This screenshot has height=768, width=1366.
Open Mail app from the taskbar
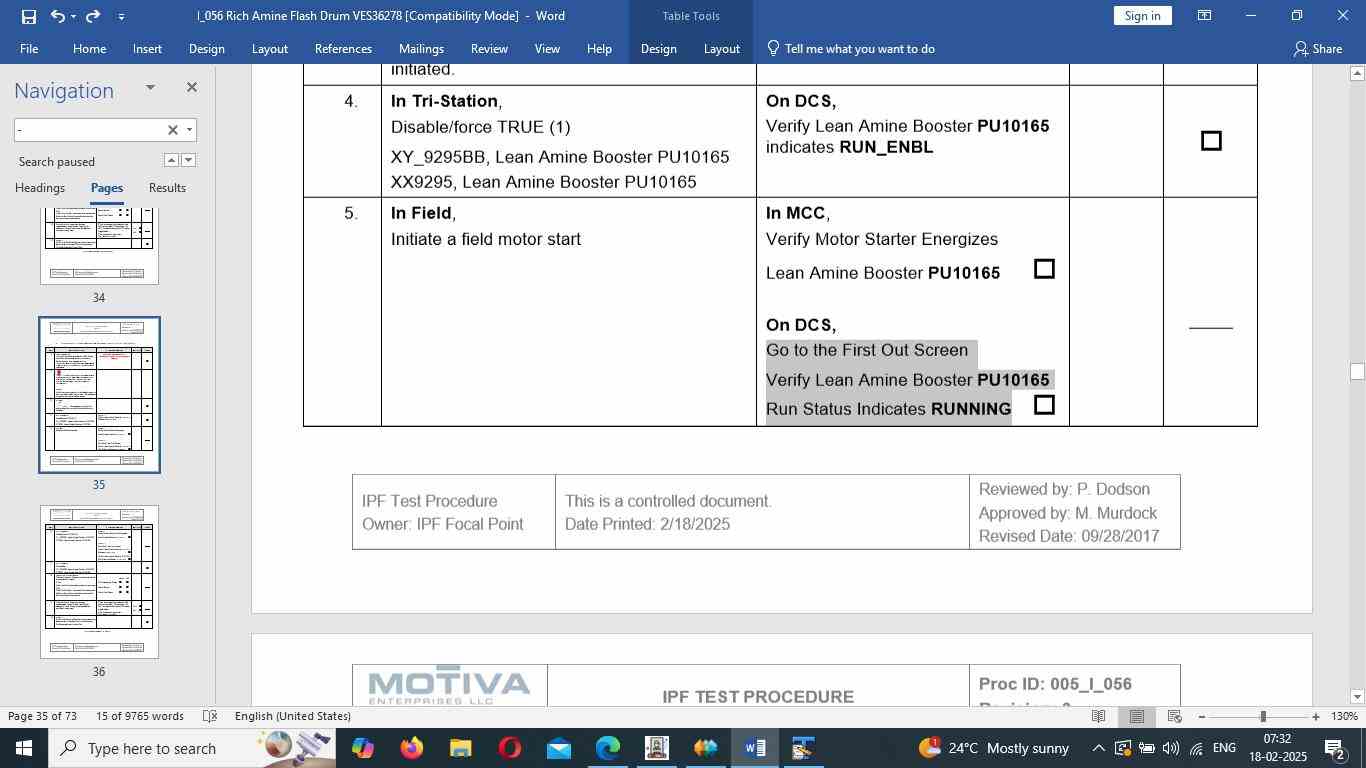click(559, 748)
